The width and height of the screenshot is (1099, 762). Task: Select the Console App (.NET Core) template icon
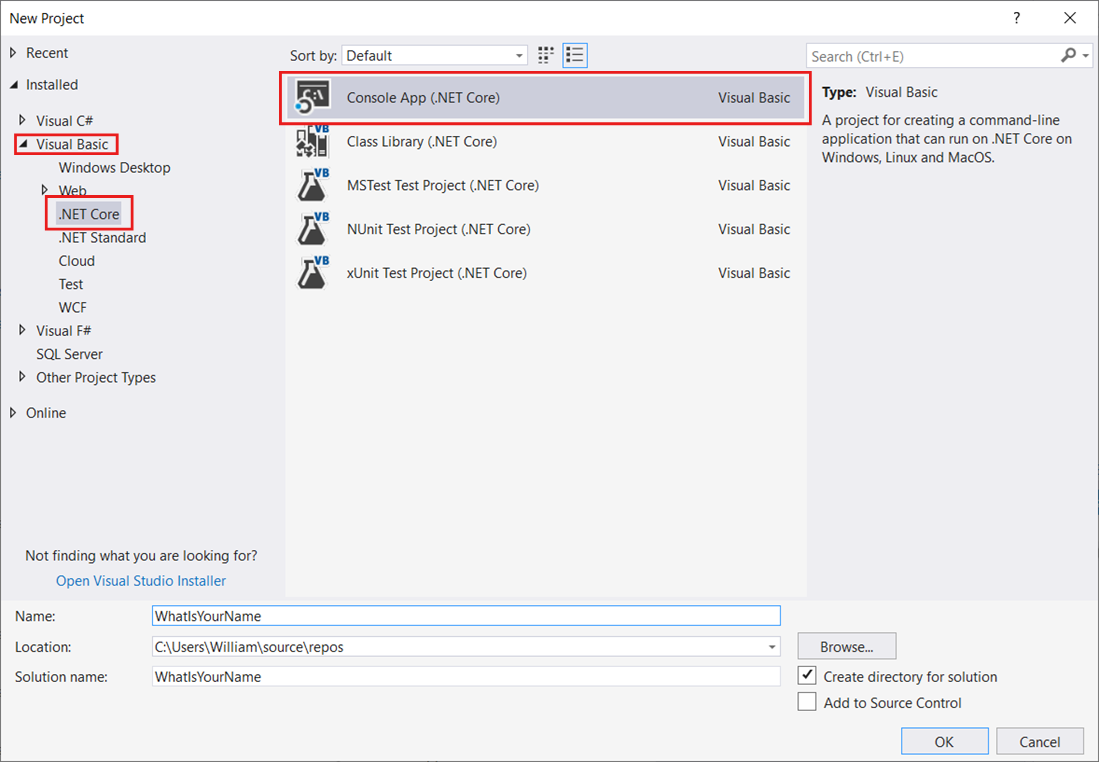coord(313,97)
